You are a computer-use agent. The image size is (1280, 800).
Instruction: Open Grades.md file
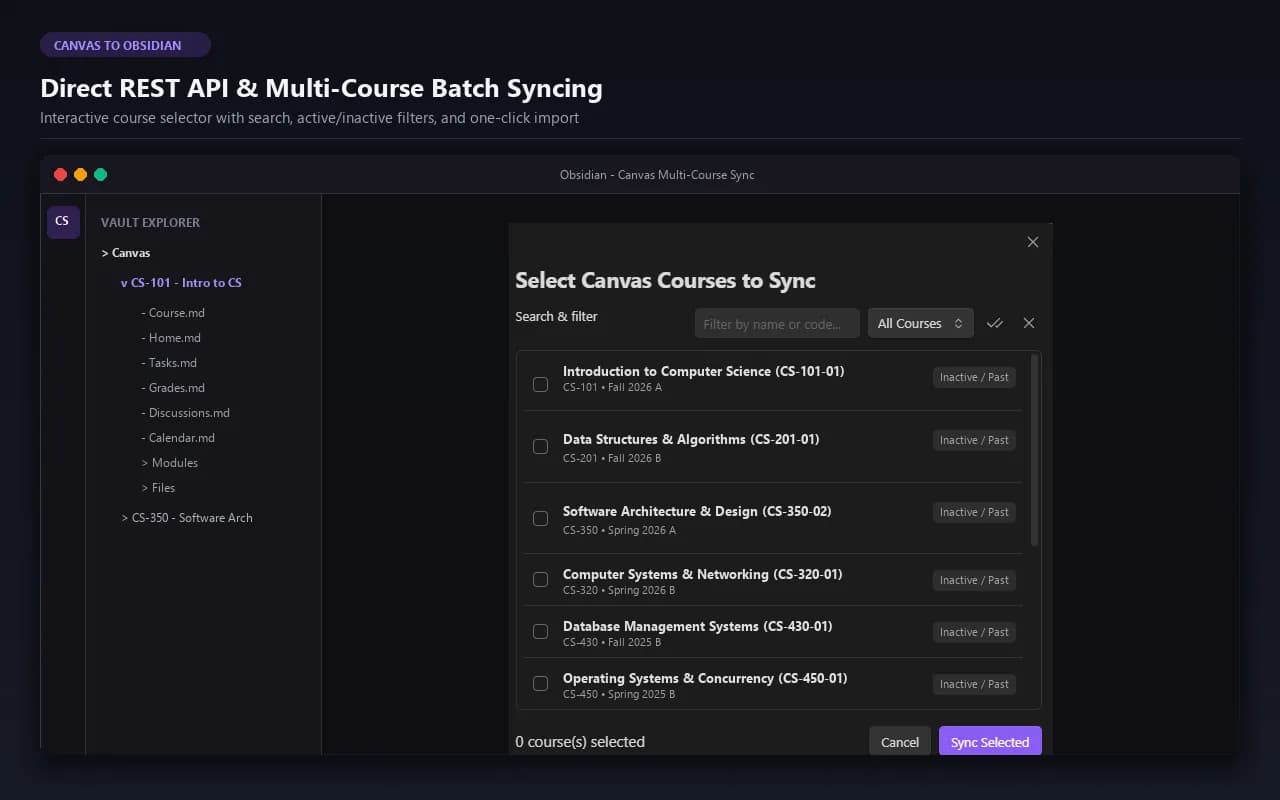[x=173, y=388]
